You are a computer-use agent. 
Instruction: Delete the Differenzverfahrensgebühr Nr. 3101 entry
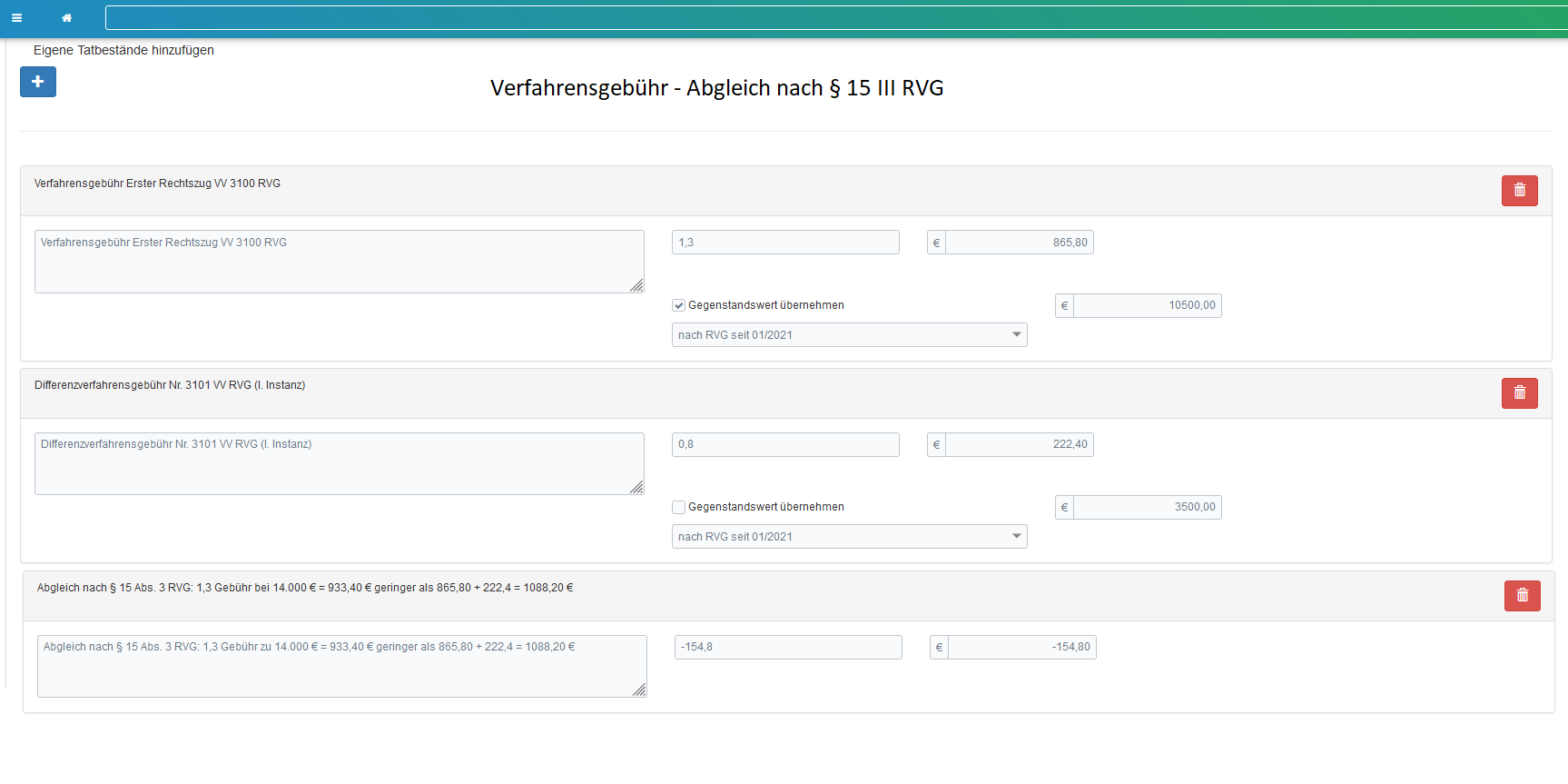coord(1519,393)
